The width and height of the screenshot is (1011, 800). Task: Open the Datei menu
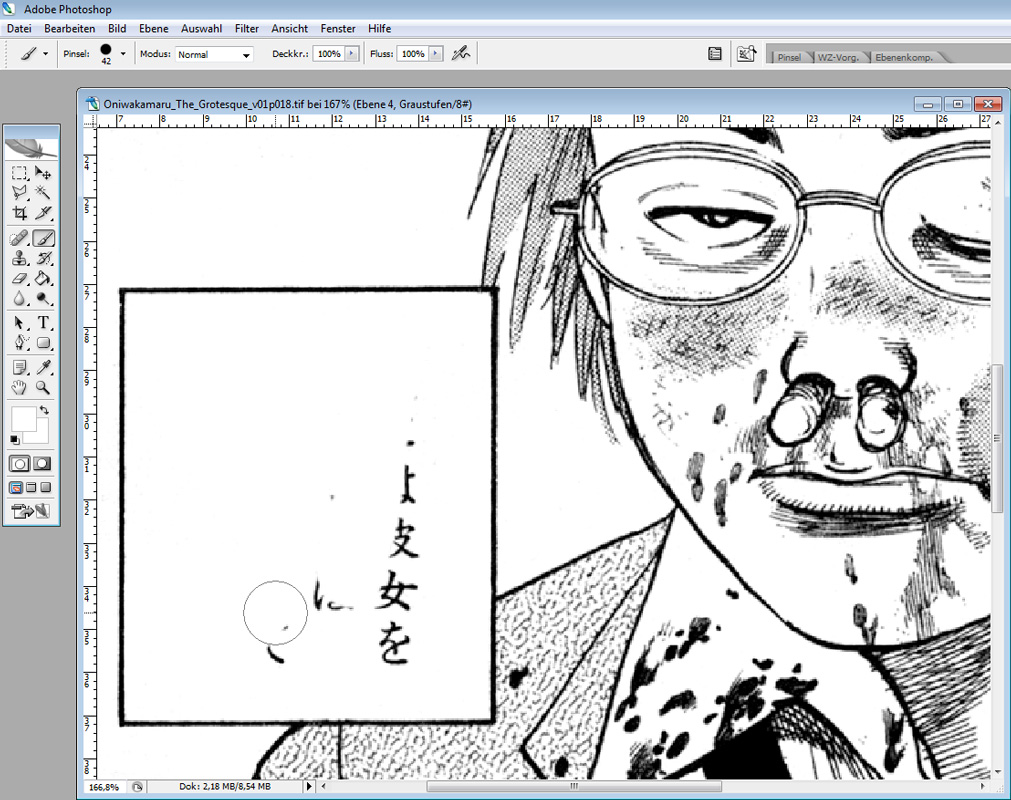[x=19, y=28]
